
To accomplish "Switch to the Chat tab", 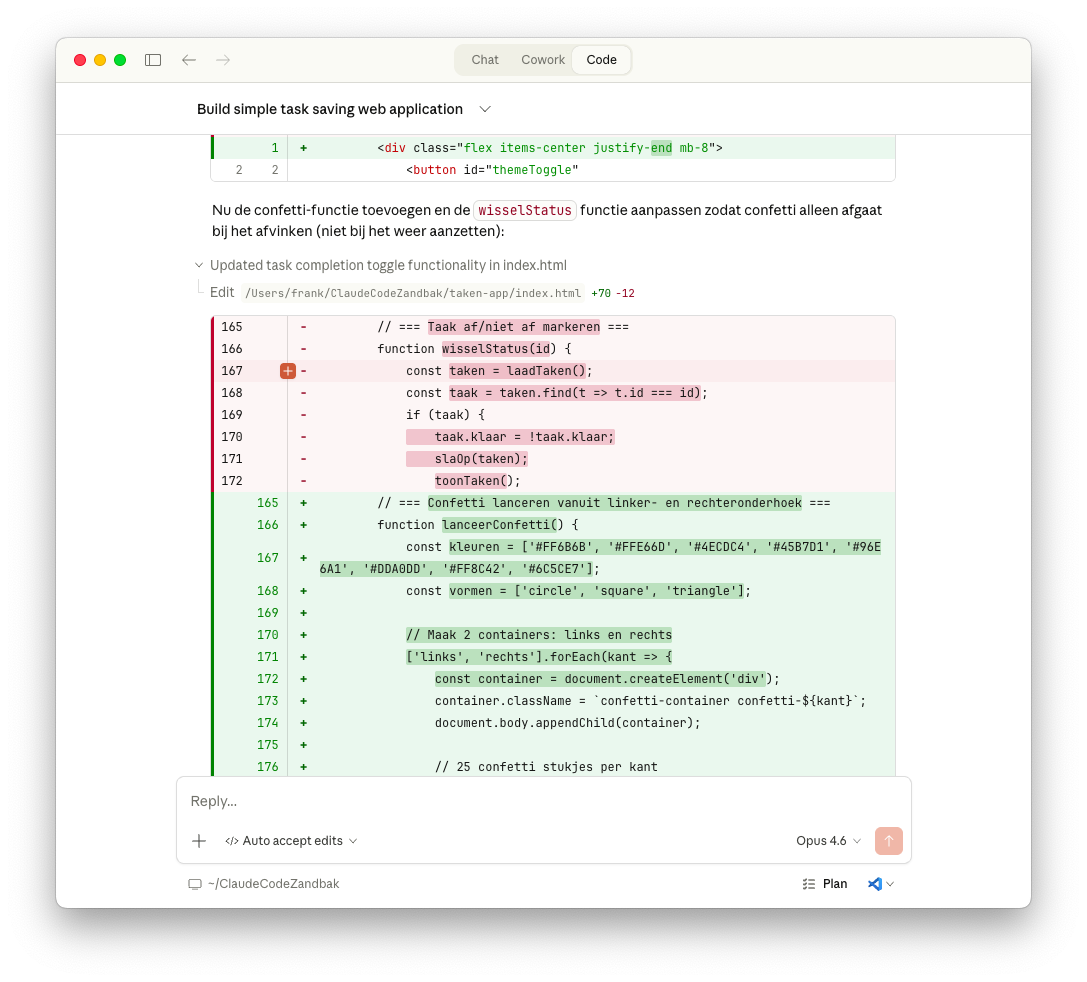I will [x=485, y=59].
